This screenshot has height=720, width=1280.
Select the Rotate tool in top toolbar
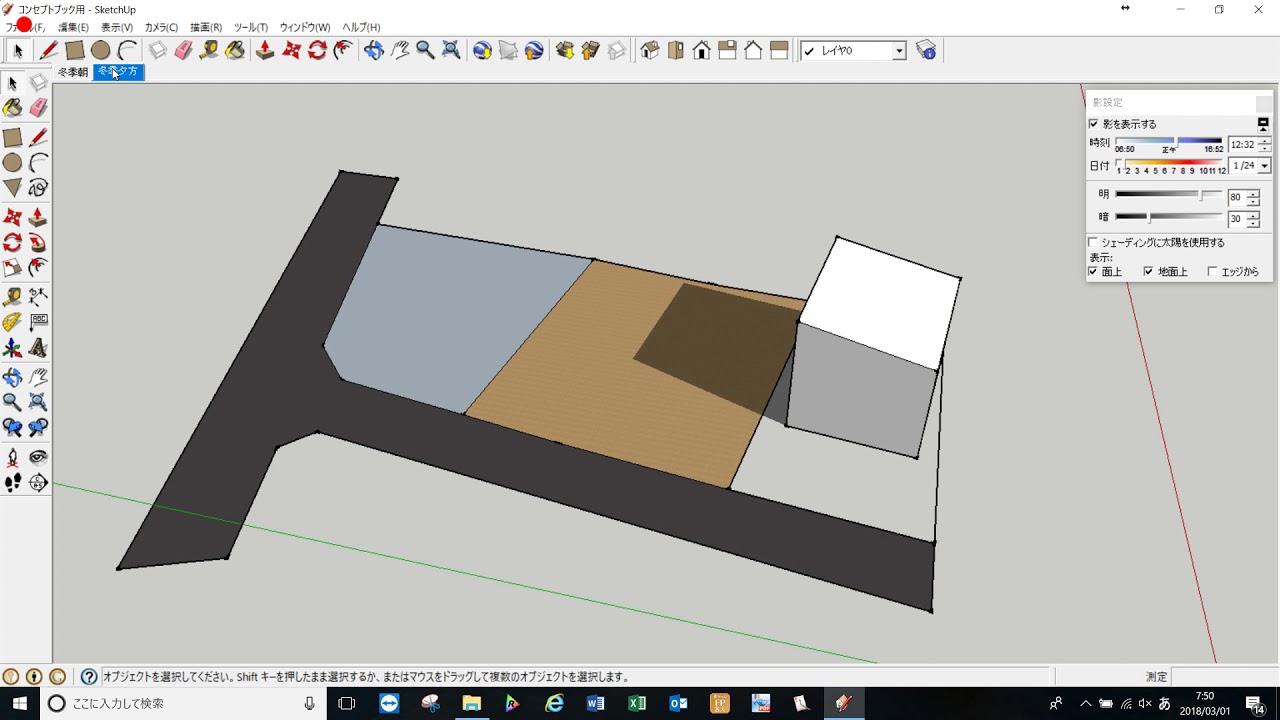click(x=317, y=50)
